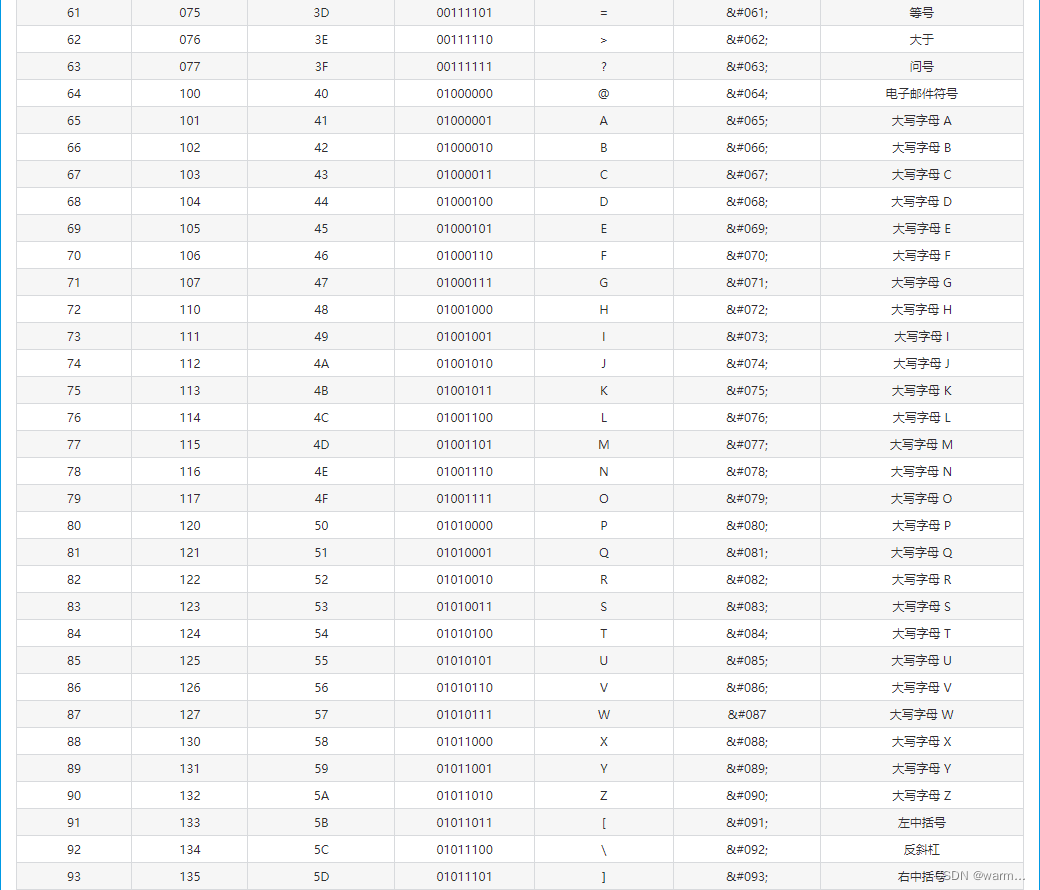Viewport: 1040px width, 890px height.
Task: Click the entity &#072;
Action: pyautogui.click(x=747, y=310)
